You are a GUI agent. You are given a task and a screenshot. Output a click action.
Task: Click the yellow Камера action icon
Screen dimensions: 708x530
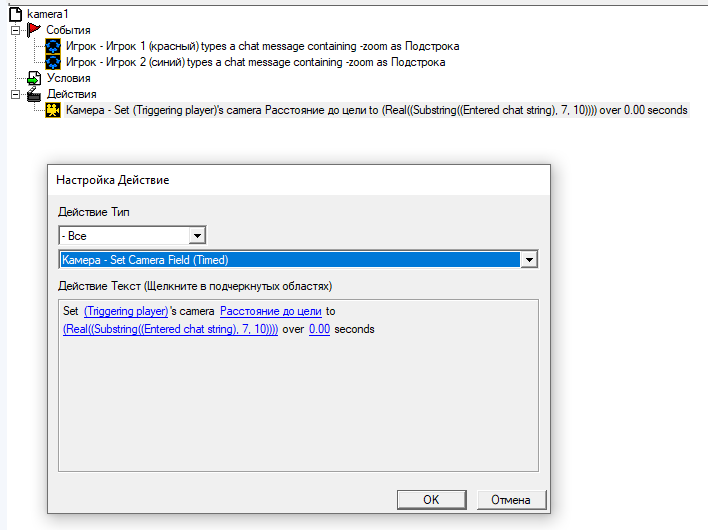point(53,110)
